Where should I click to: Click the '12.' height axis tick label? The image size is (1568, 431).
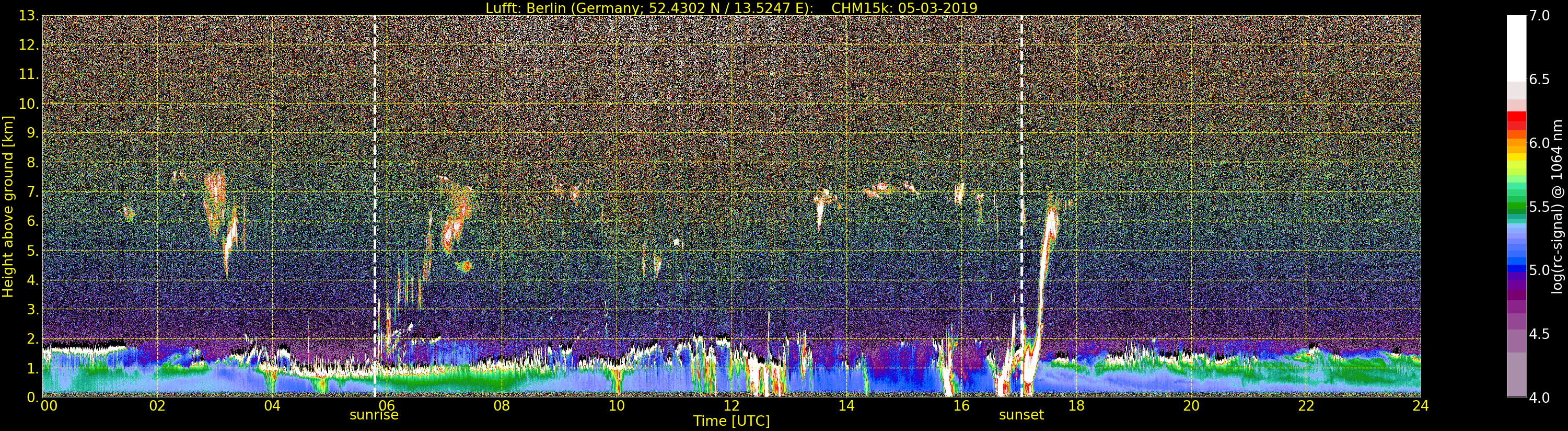coord(29,45)
